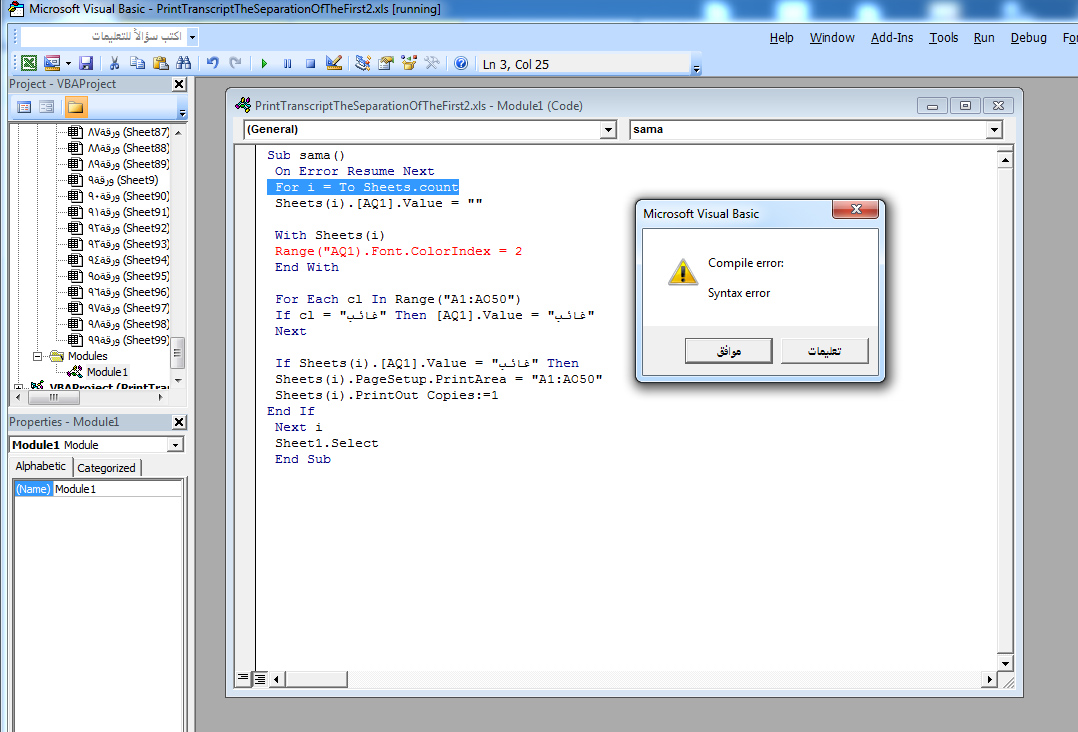Run the macro with green play icon
Image resolution: width=1078 pixels, height=732 pixels.
pos(264,63)
